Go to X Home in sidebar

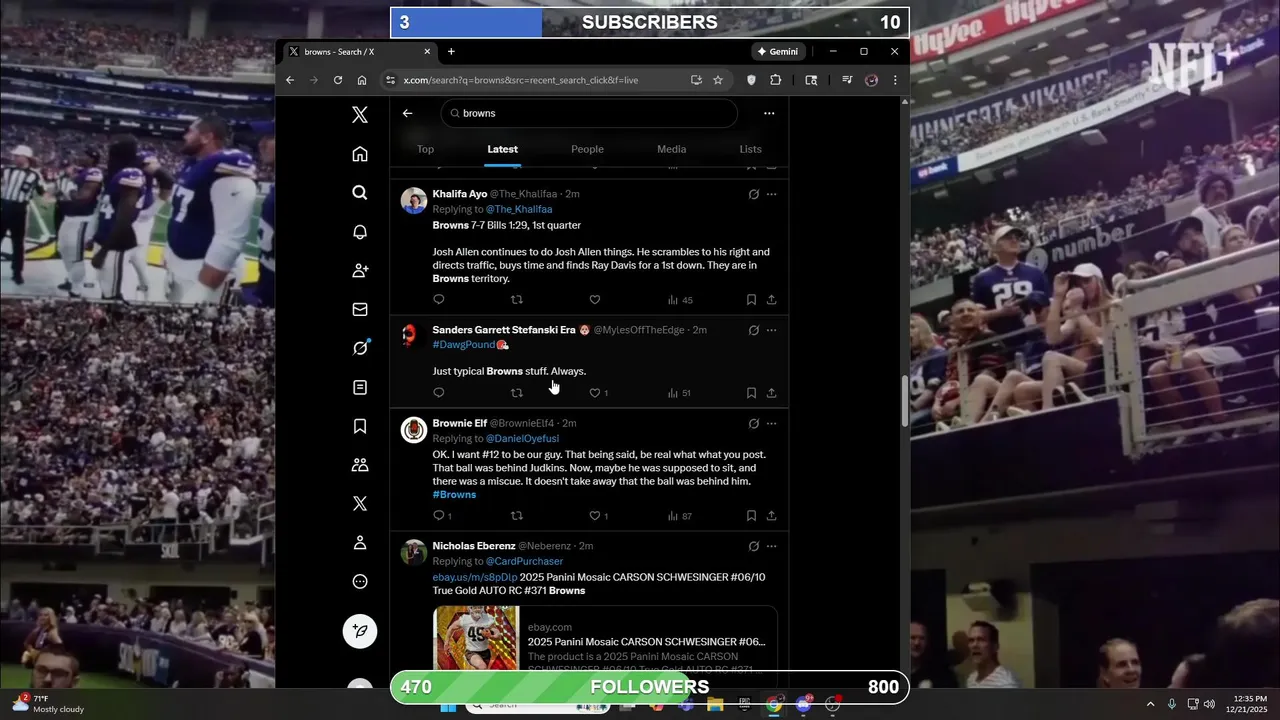(360, 154)
